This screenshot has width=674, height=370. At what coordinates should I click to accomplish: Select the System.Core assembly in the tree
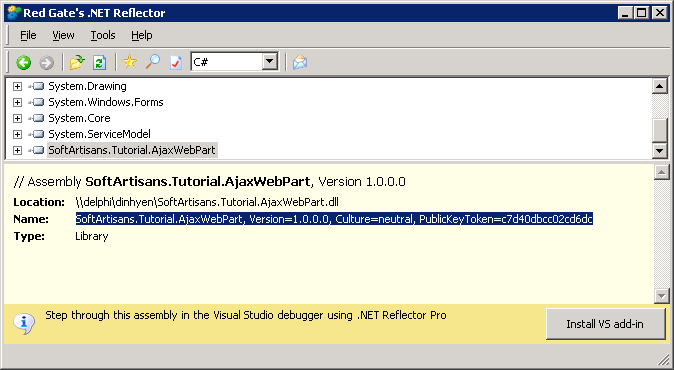pos(79,118)
